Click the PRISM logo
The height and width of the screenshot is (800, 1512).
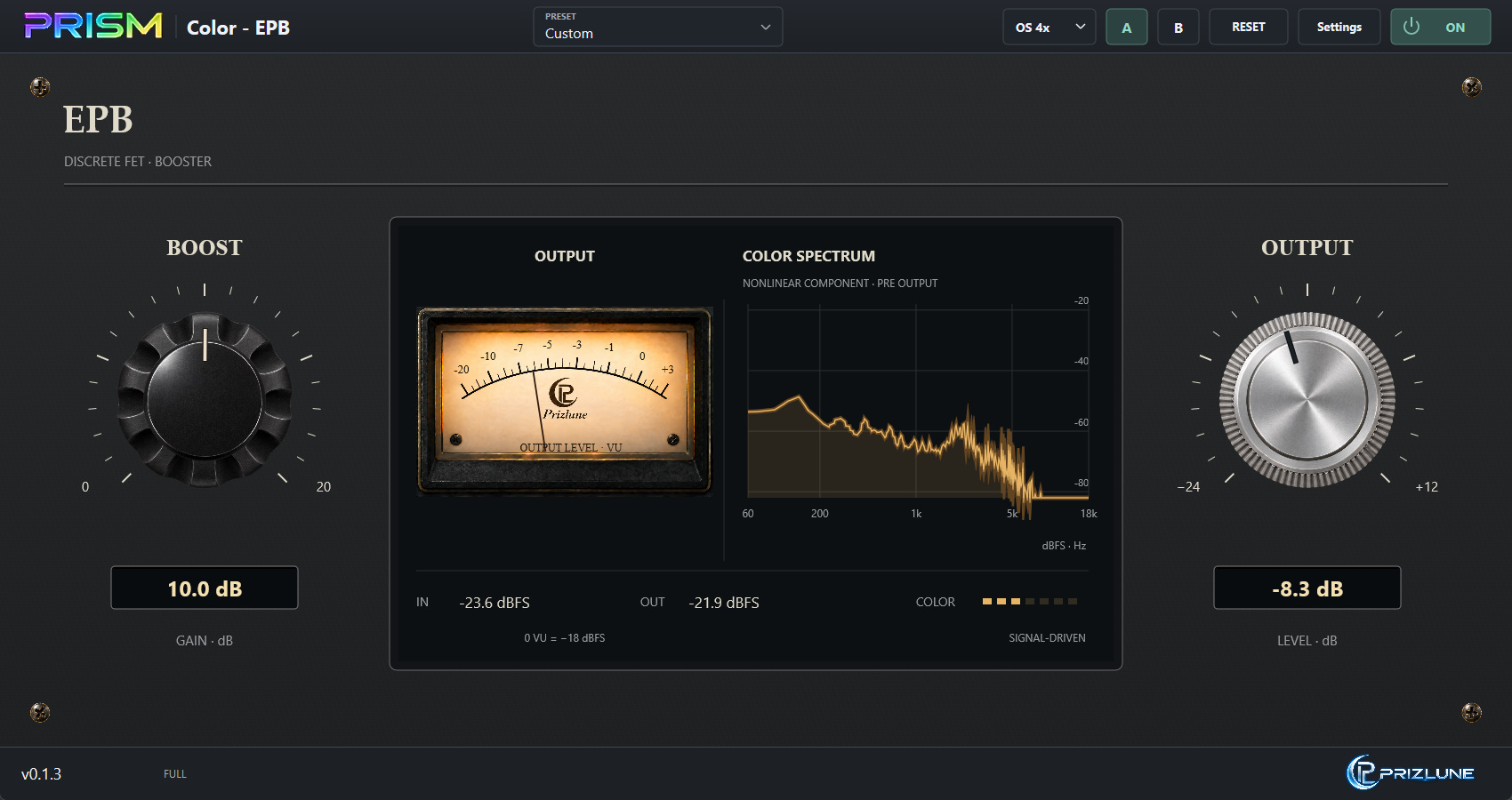[93, 26]
